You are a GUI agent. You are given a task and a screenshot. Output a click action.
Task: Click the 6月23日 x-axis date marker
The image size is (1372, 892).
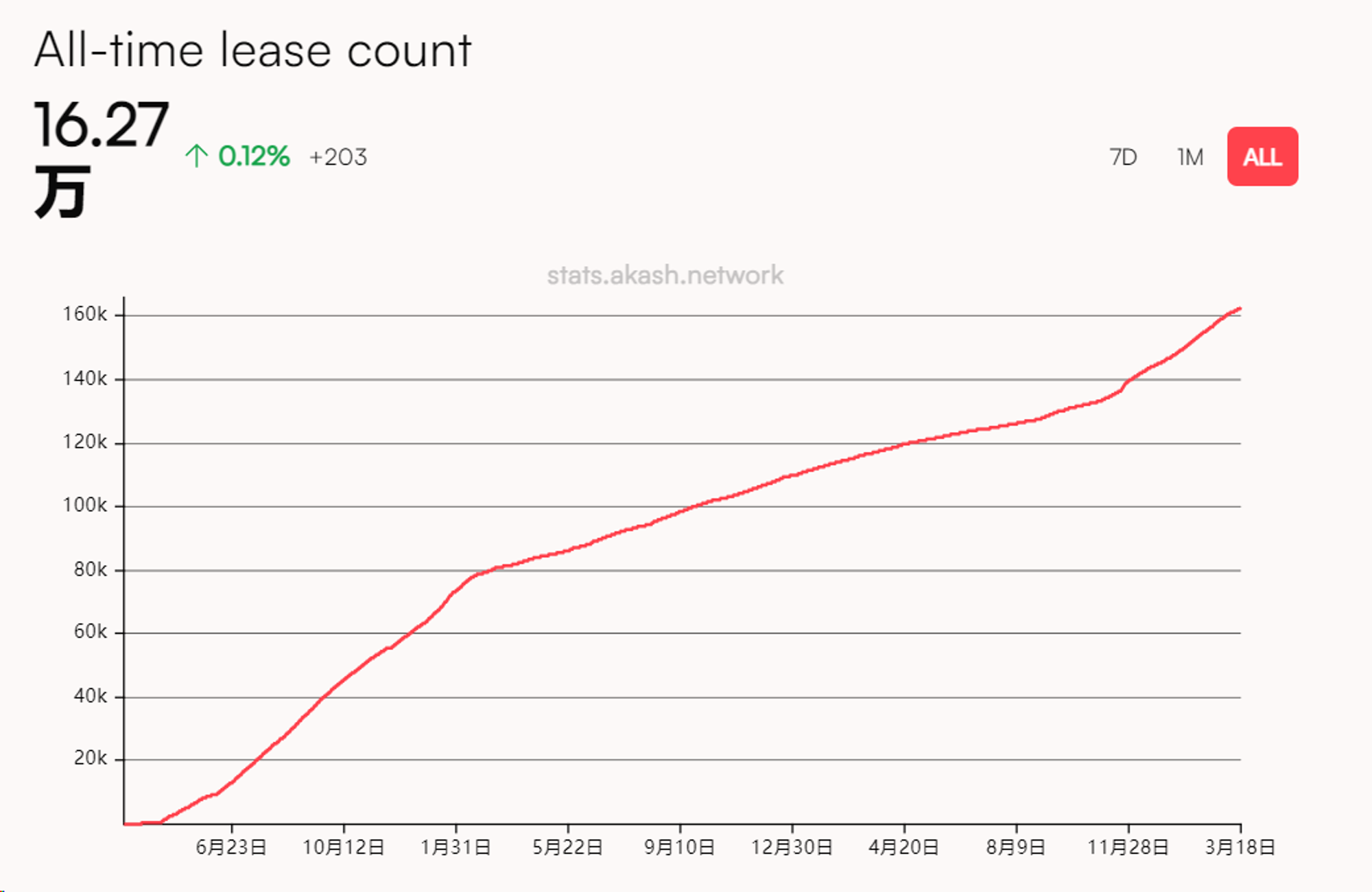[231, 847]
